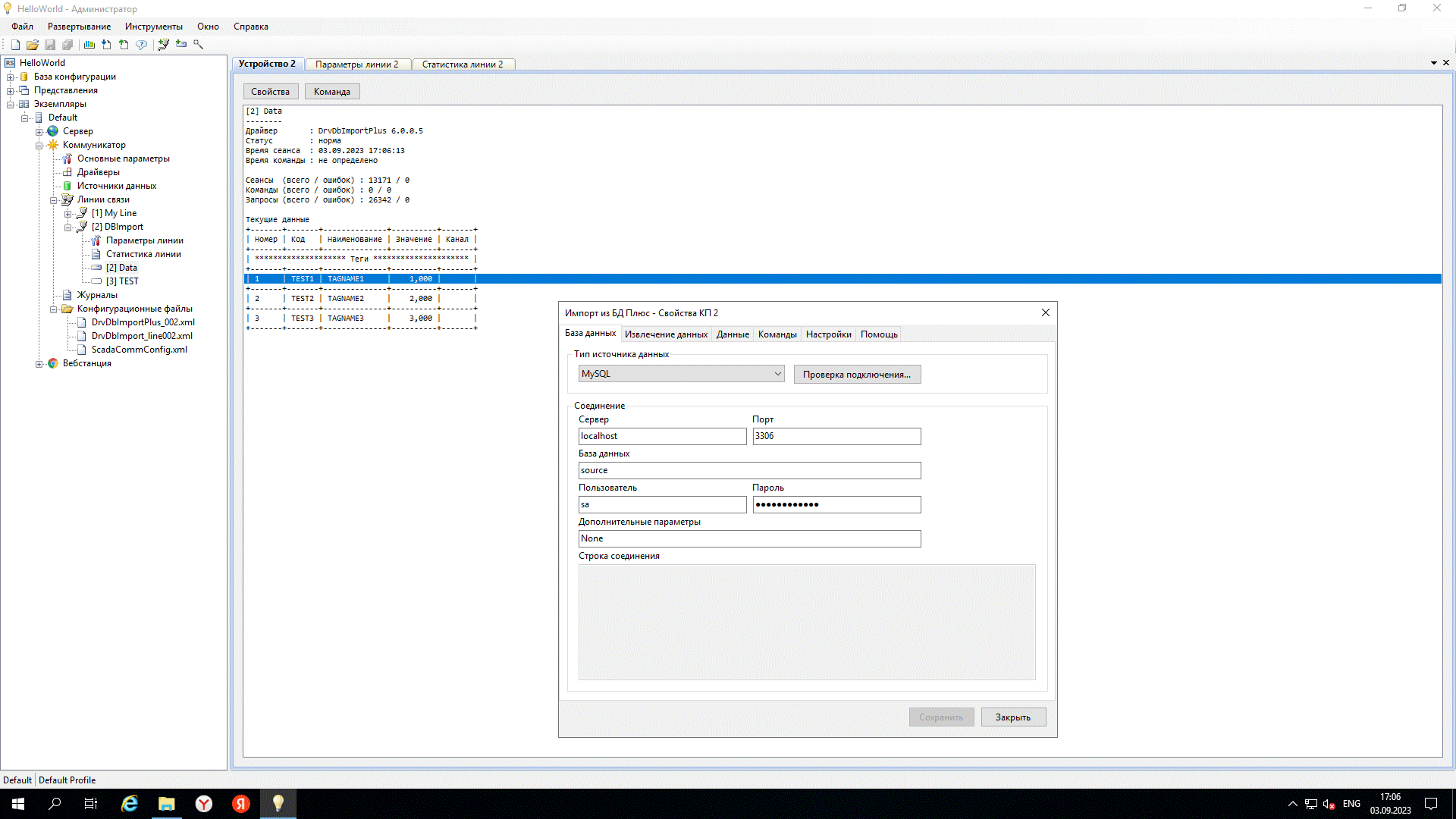Click the Сохранить button in the dialog

point(941,717)
